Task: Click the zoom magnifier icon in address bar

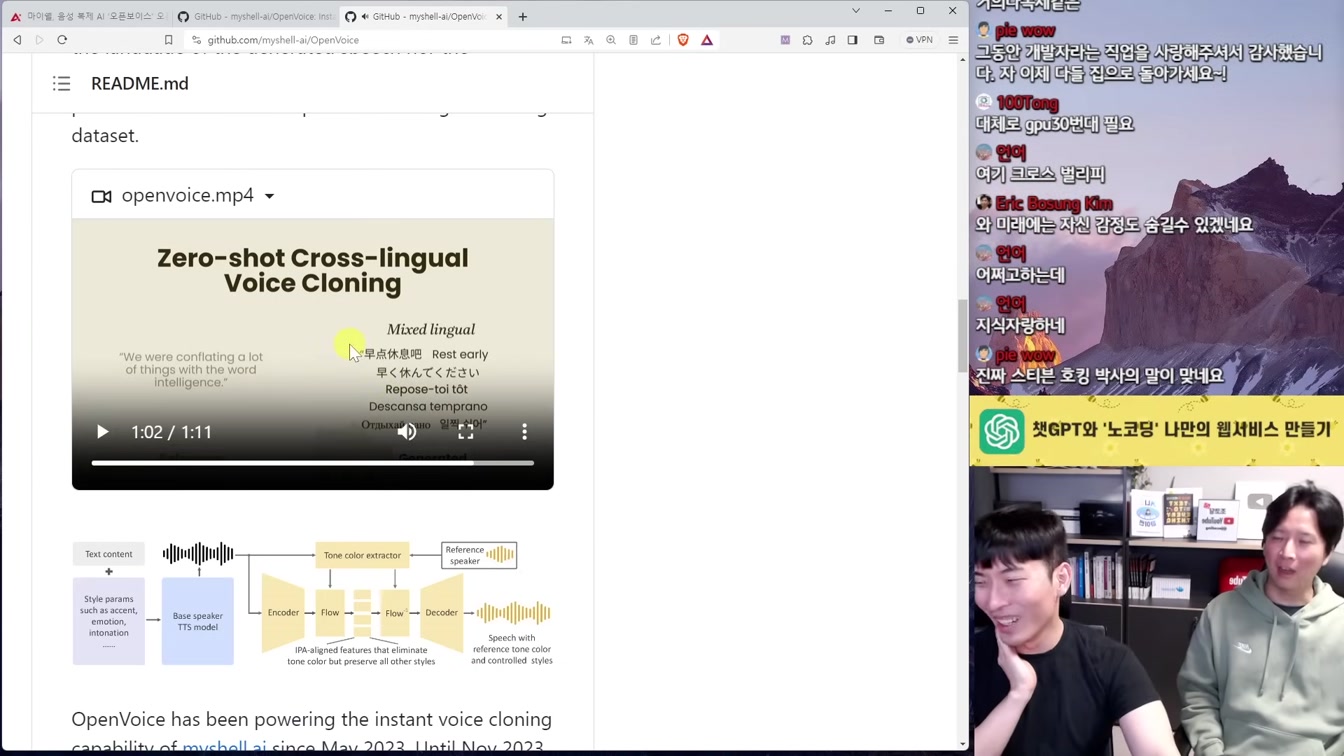Action: tap(611, 40)
